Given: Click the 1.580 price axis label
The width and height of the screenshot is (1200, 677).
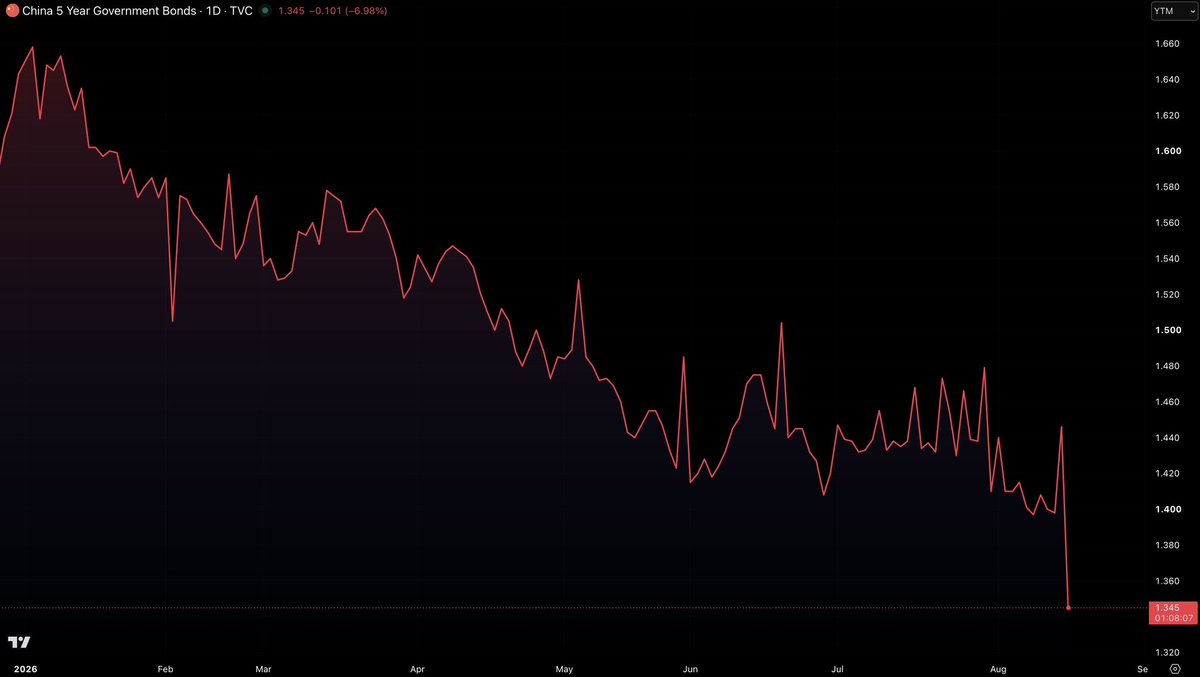Looking at the screenshot, I should 1168,187.
